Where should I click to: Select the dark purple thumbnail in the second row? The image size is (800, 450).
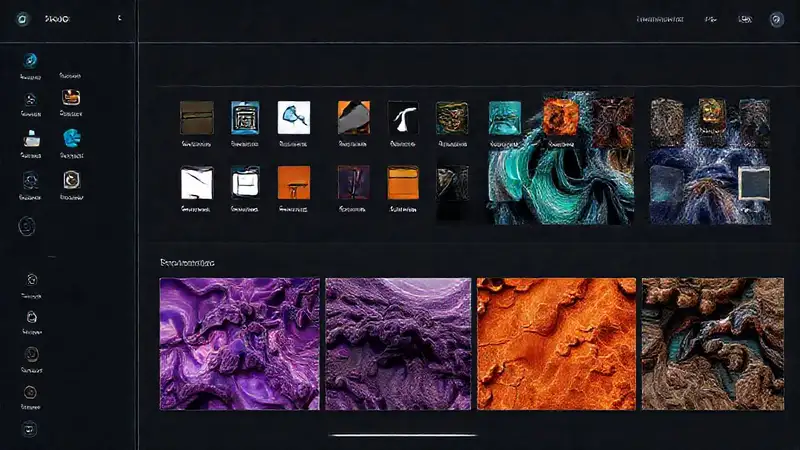354,182
